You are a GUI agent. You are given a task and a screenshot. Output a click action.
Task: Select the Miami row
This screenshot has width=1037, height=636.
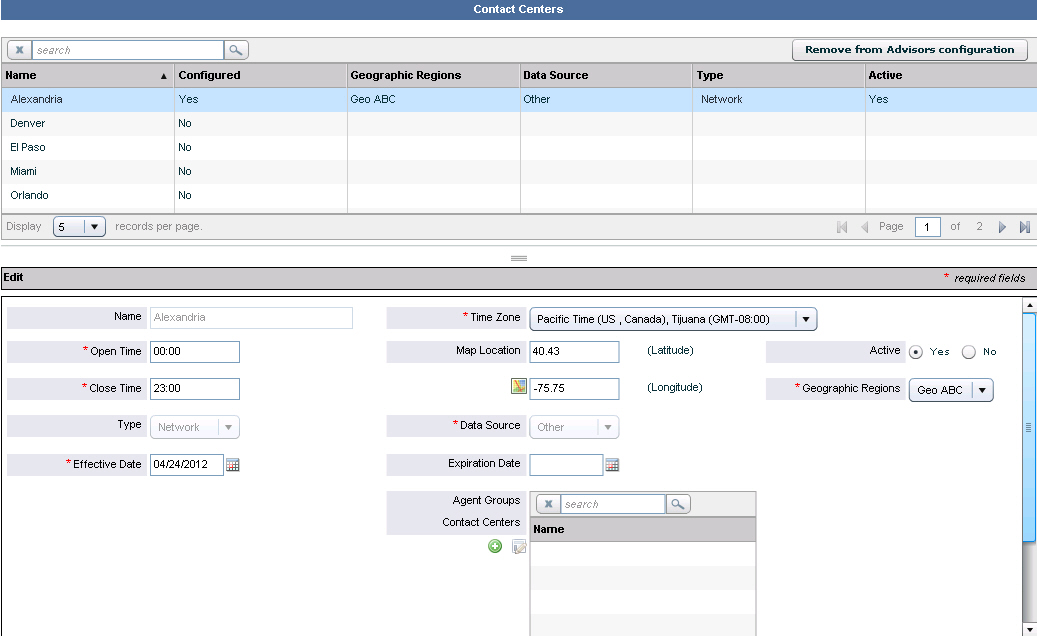pos(518,172)
